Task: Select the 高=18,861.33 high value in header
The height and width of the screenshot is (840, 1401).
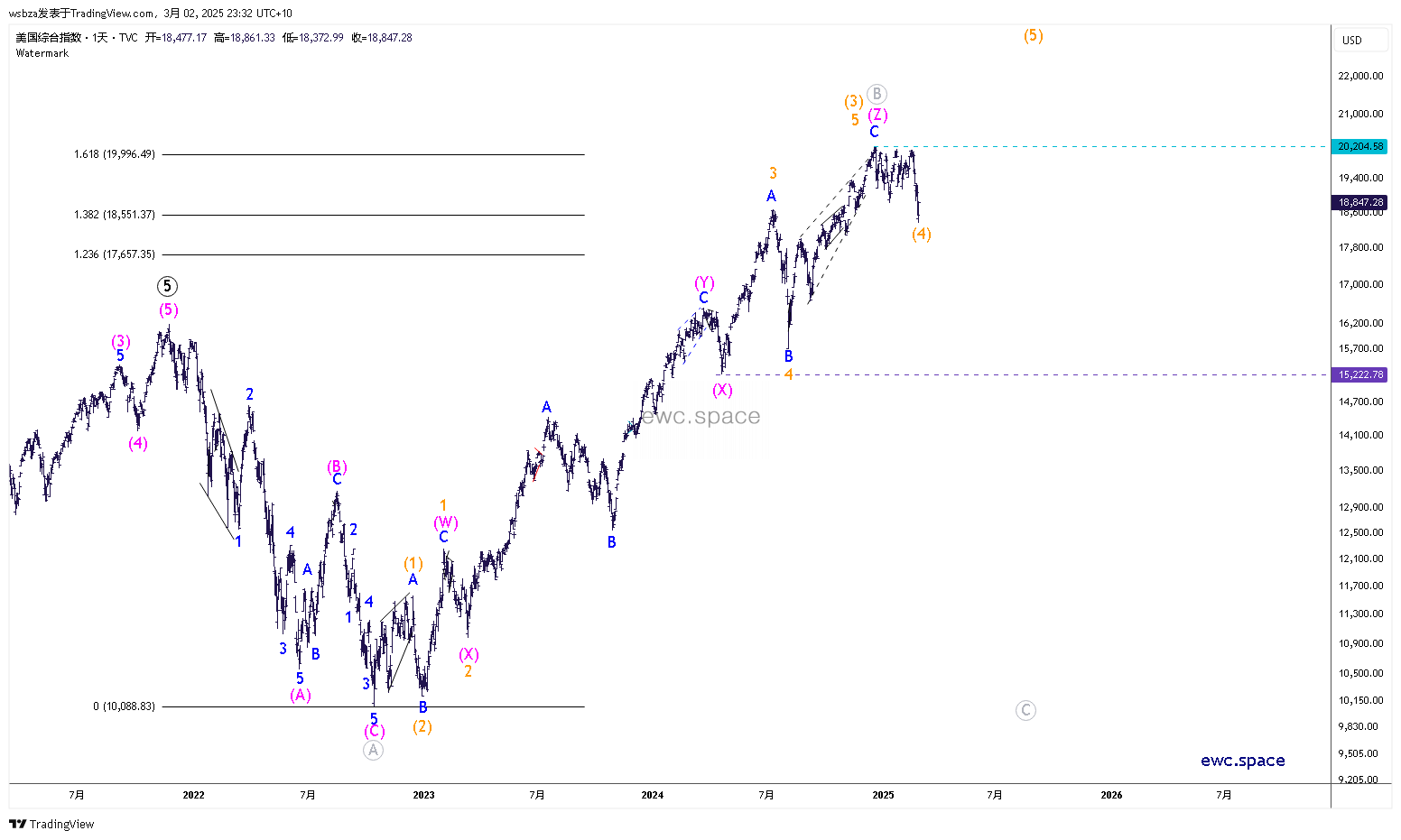Action: point(244,38)
